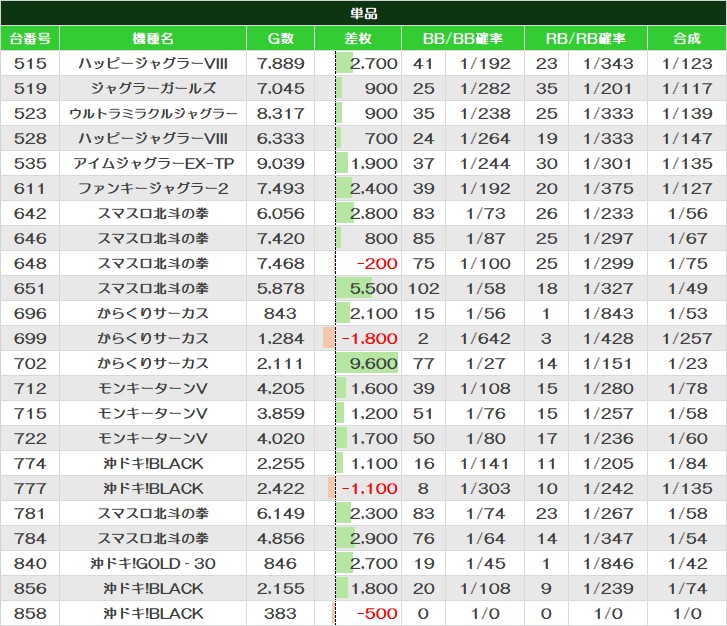
Task: Click game count 9,039
Action: 281,164
